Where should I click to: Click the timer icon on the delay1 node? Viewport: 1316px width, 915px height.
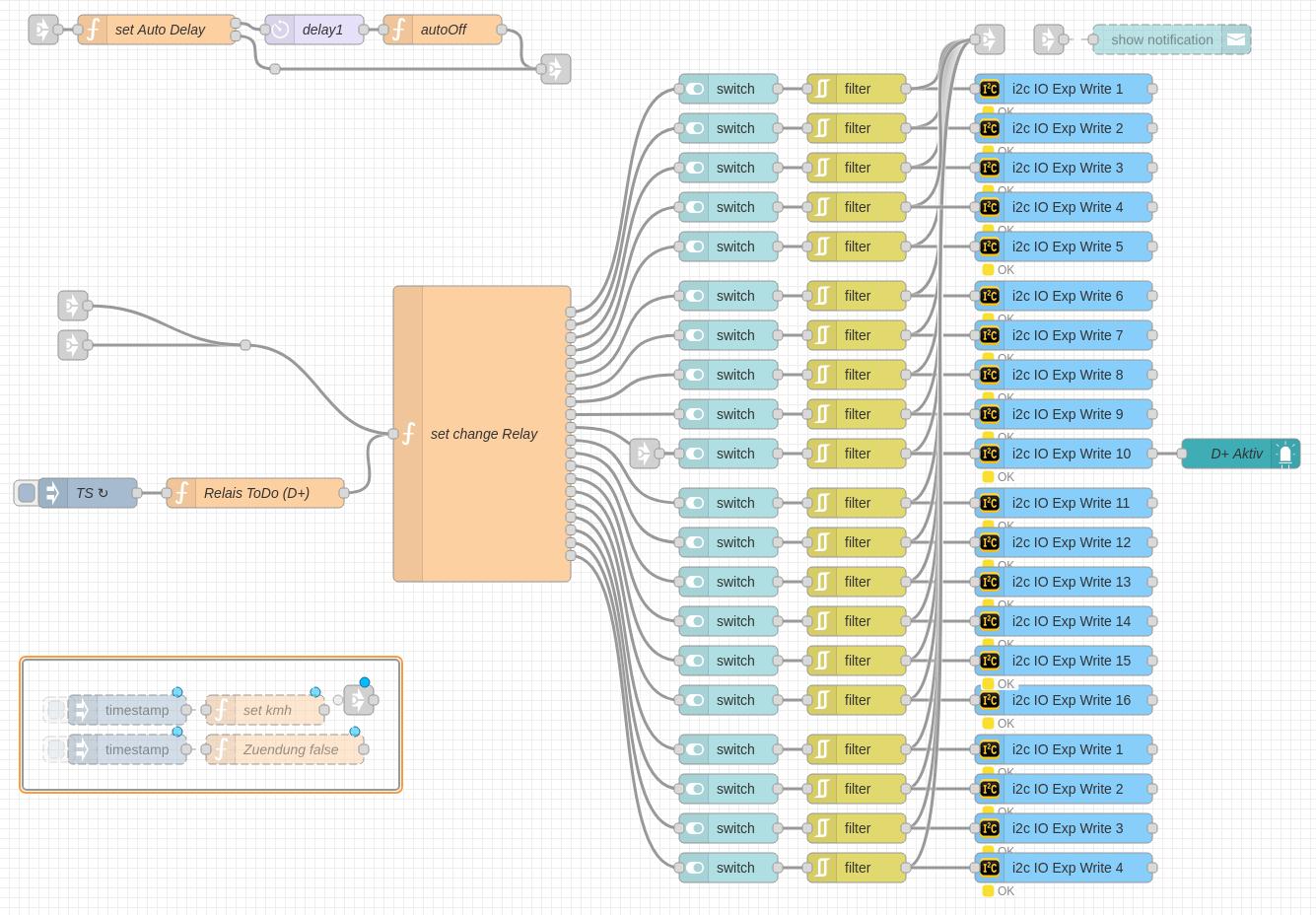[x=280, y=30]
